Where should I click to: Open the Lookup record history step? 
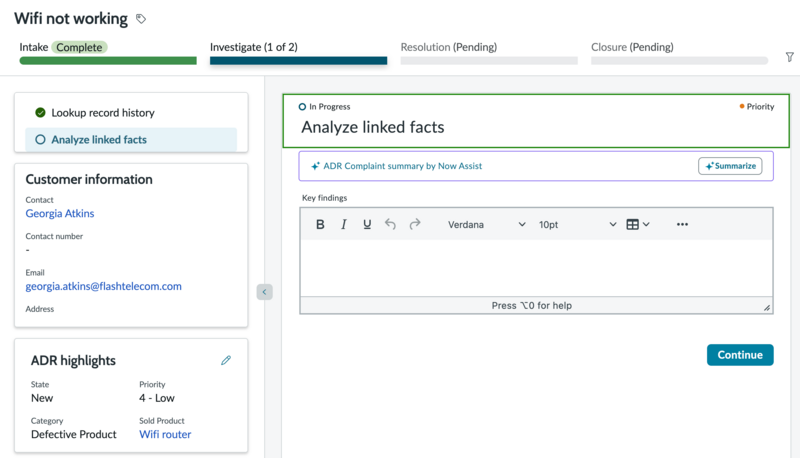[131, 113]
